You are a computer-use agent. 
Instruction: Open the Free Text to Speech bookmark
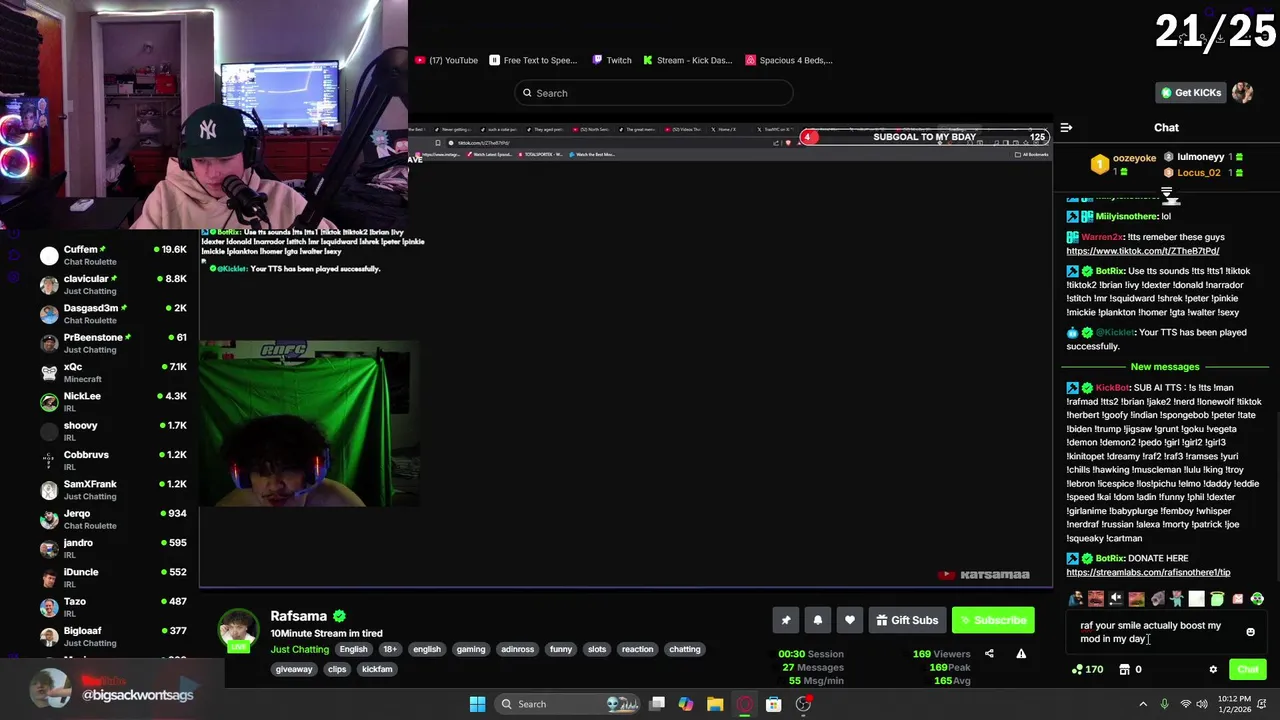(x=534, y=60)
